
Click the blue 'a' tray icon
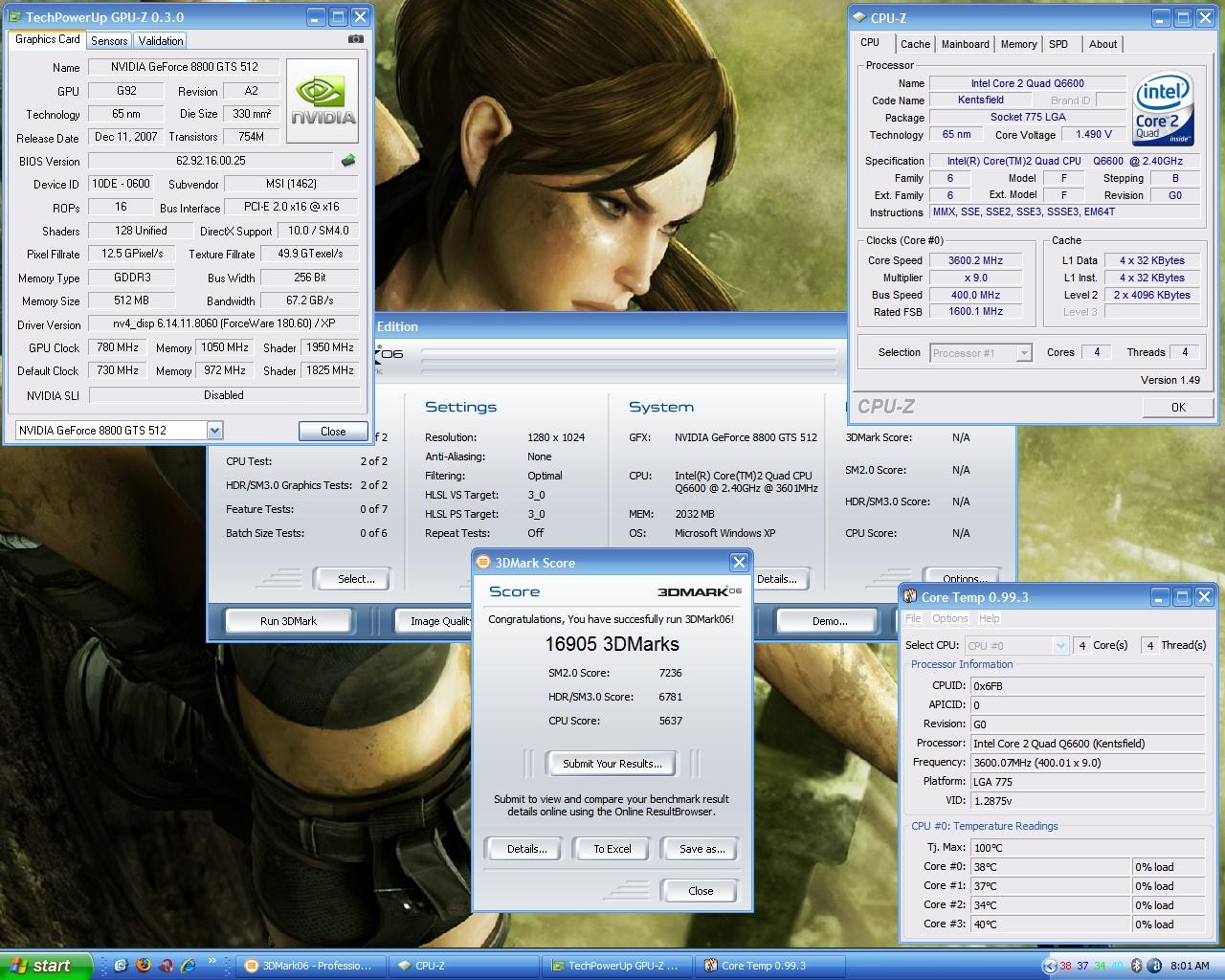1155,966
